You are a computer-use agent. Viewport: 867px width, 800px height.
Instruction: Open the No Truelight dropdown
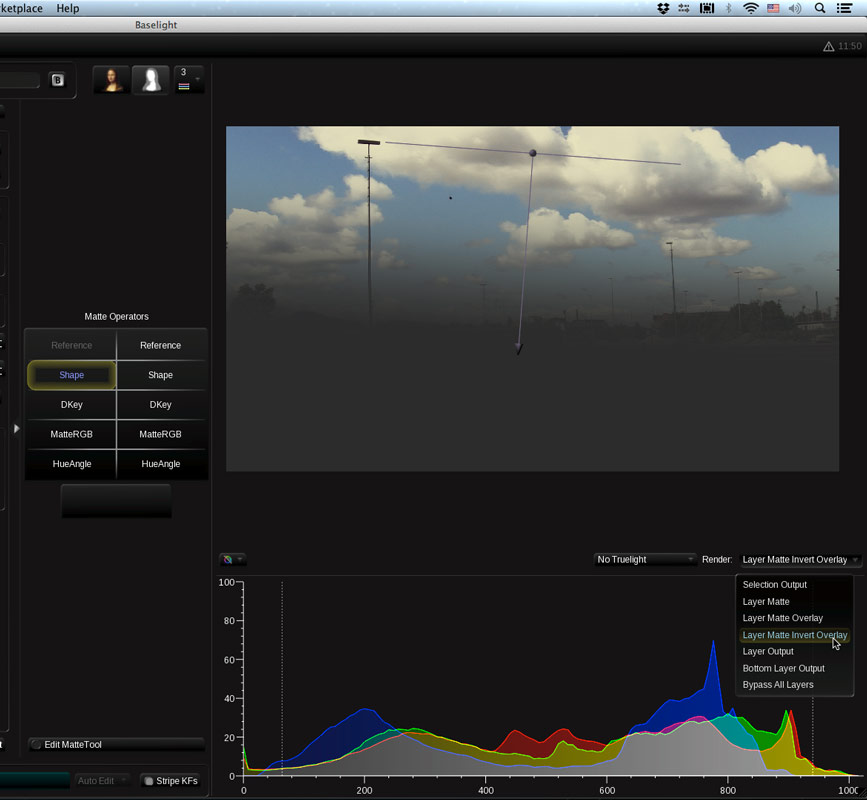[645, 560]
